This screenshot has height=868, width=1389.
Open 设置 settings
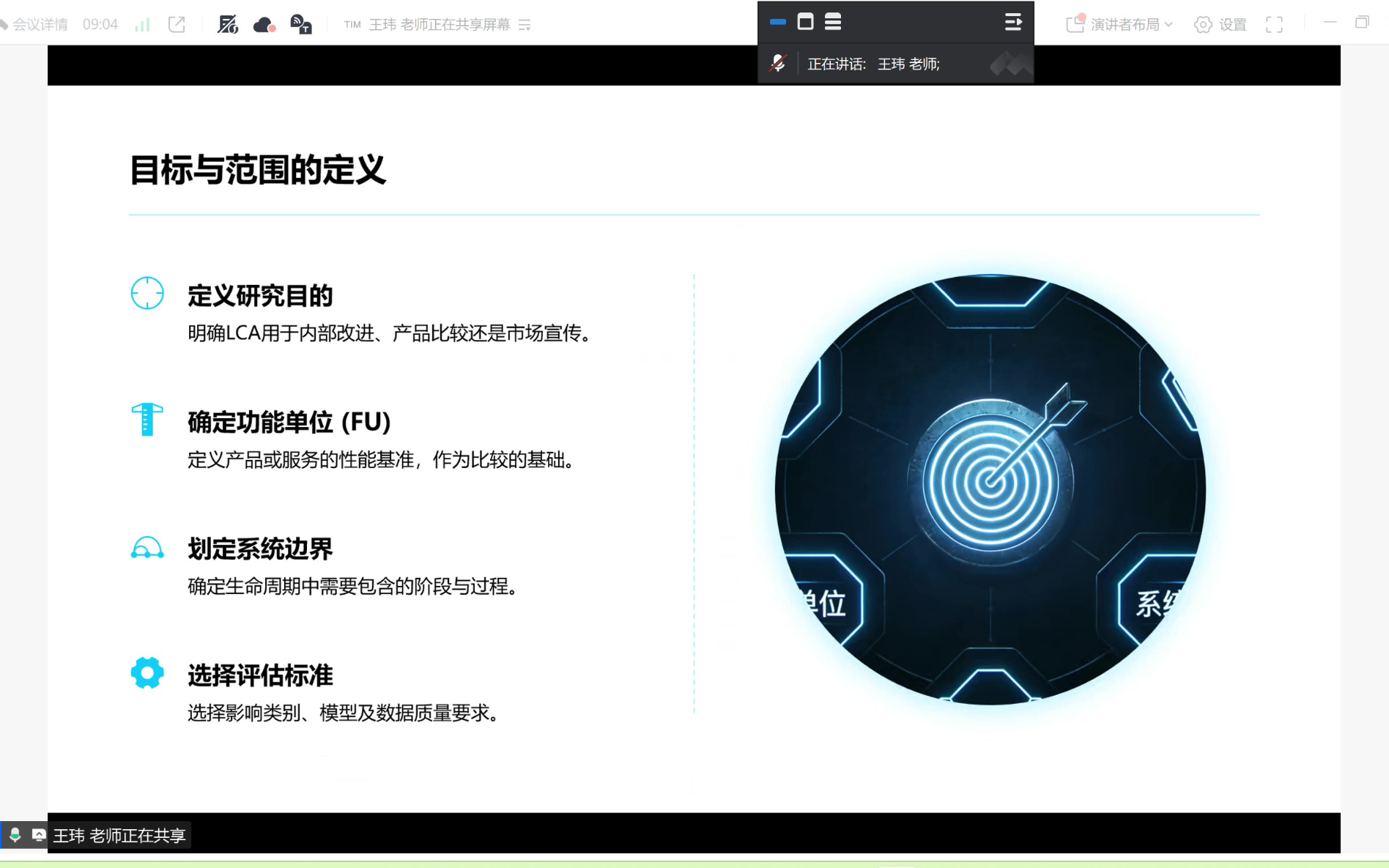[x=1221, y=24]
